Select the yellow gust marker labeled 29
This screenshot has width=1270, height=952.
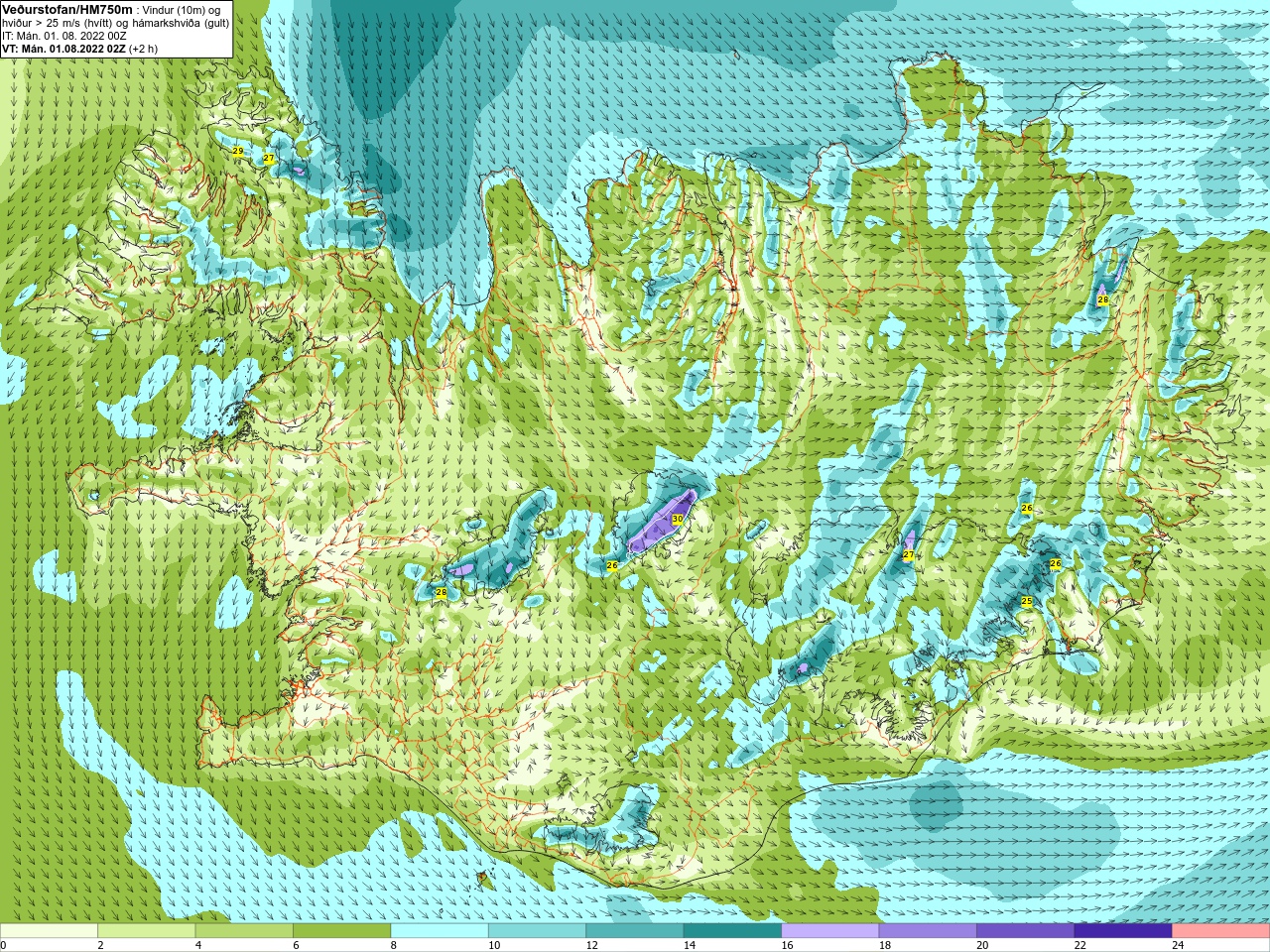(238, 152)
